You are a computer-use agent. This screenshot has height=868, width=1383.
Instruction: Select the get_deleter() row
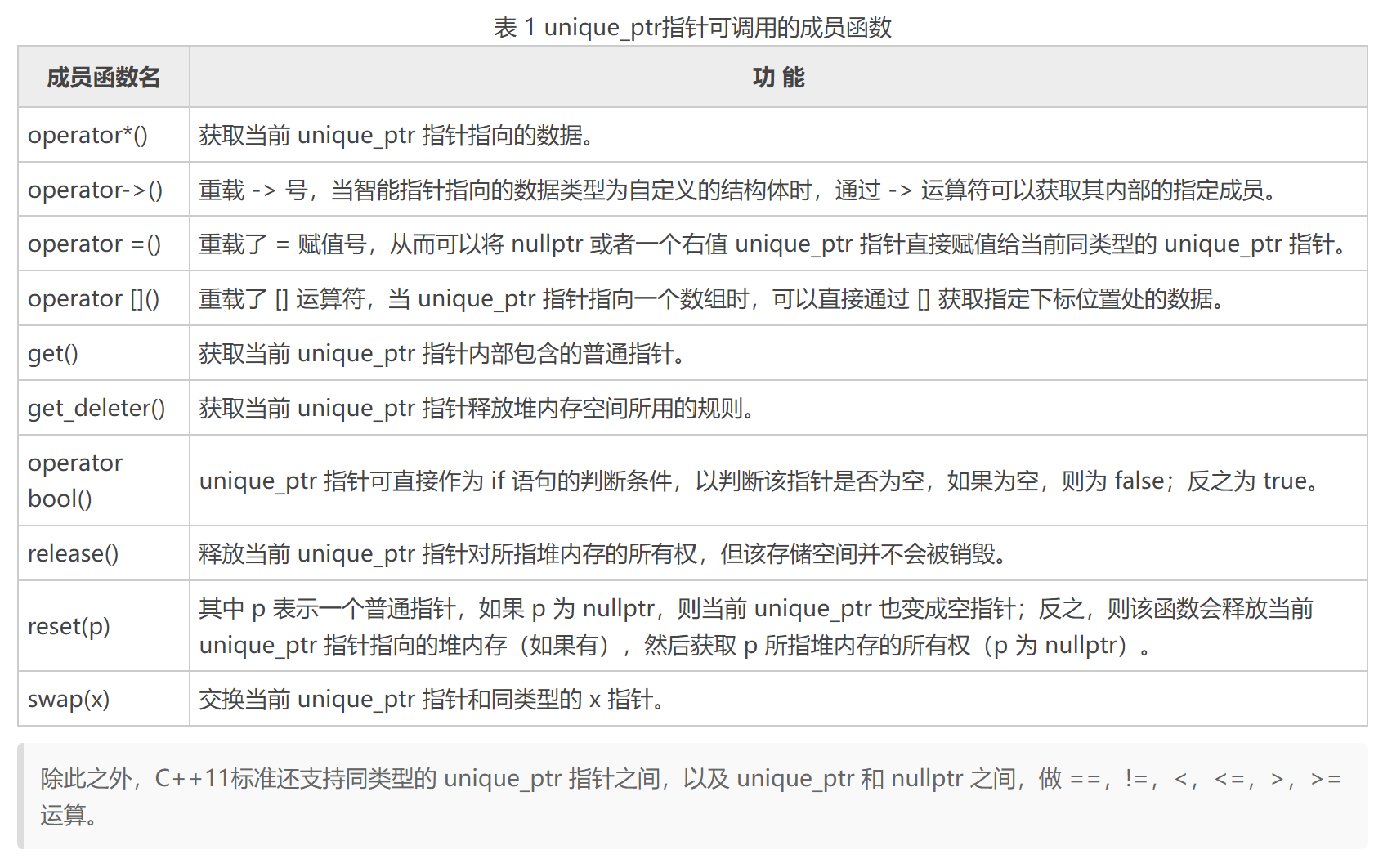96,408
